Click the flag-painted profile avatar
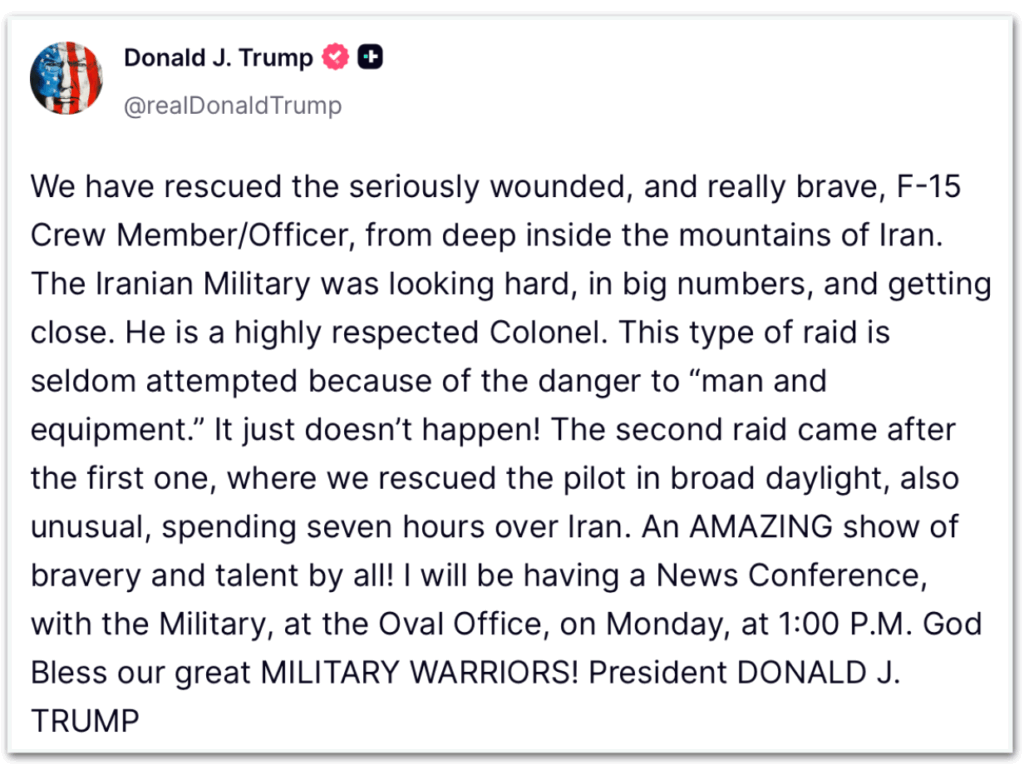Image resolution: width=1024 pixels, height=775 pixels. 67,78
